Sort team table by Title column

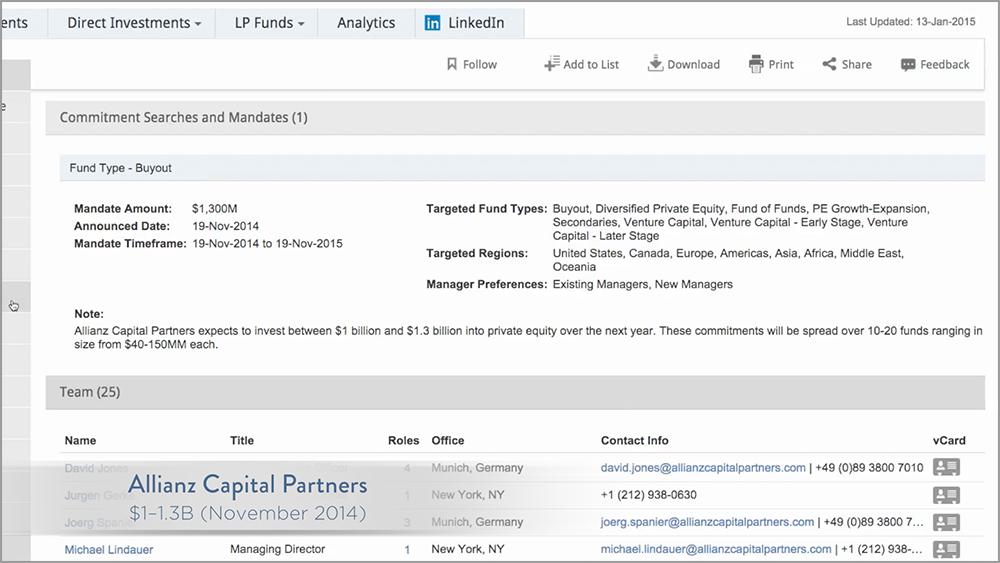[242, 441]
